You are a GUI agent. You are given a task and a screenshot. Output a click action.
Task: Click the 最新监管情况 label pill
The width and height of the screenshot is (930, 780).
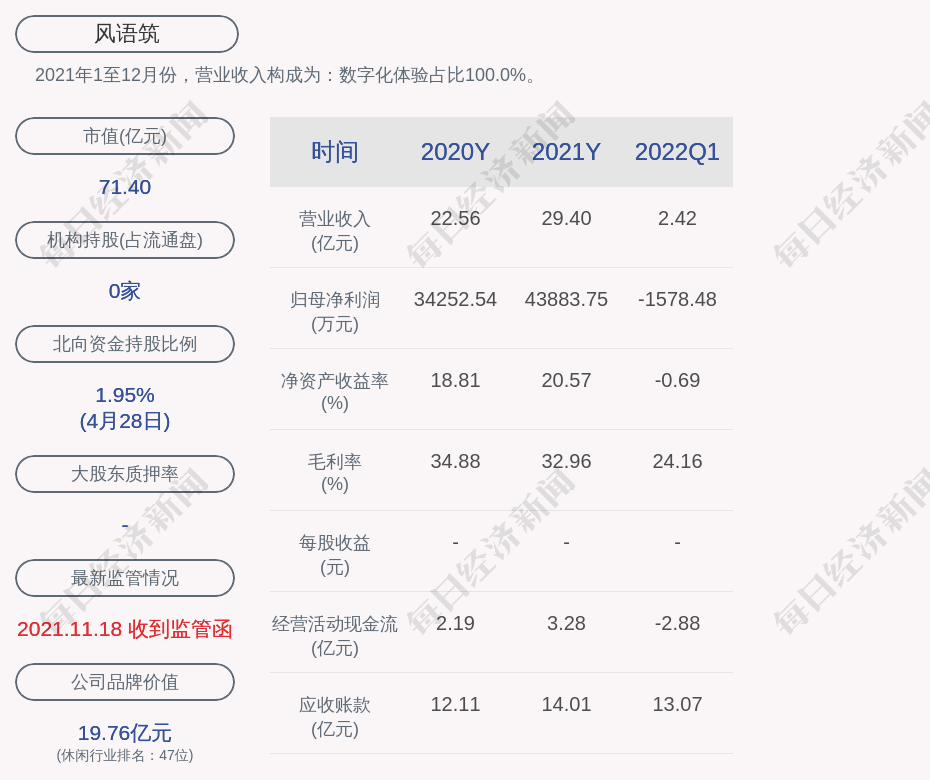(x=125, y=577)
